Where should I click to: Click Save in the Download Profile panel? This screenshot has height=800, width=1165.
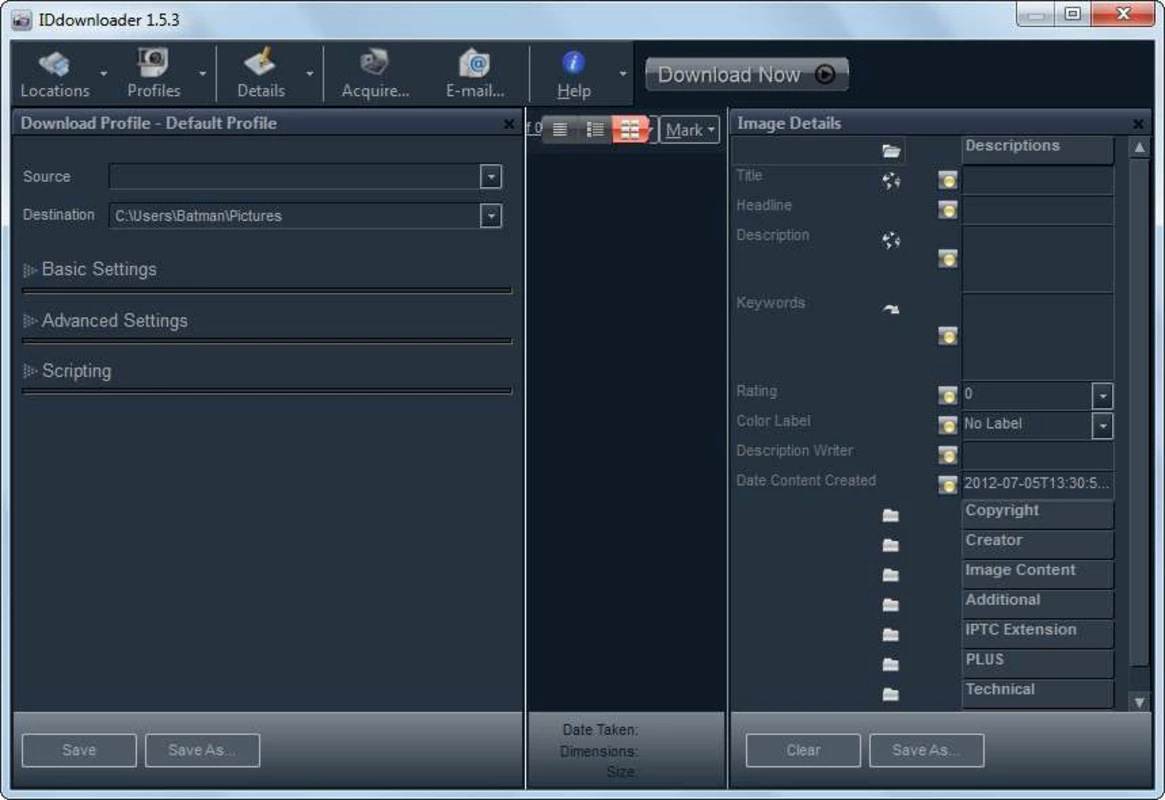pos(79,750)
